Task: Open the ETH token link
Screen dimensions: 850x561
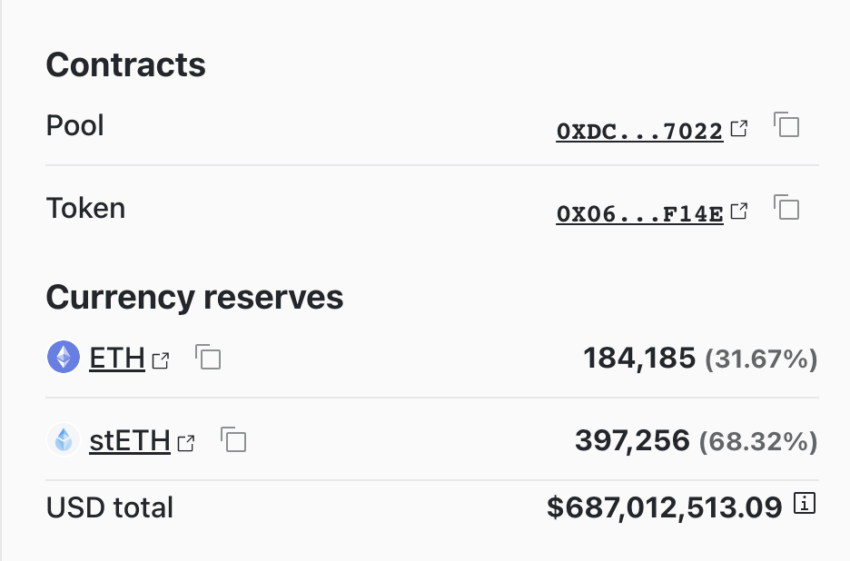Action: [x=117, y=358]
